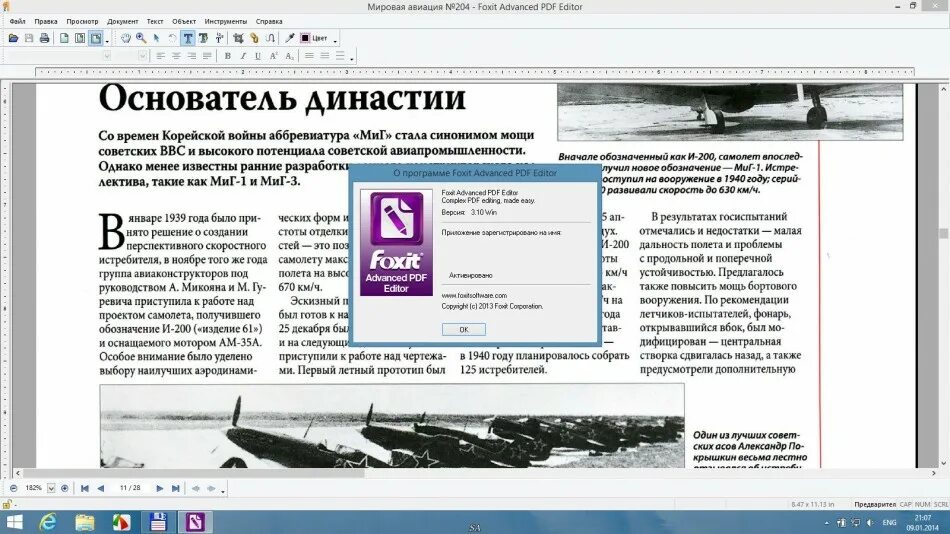Screen dimensions: 950x534
Task: Go to the next page
Action: pos(159,488)
